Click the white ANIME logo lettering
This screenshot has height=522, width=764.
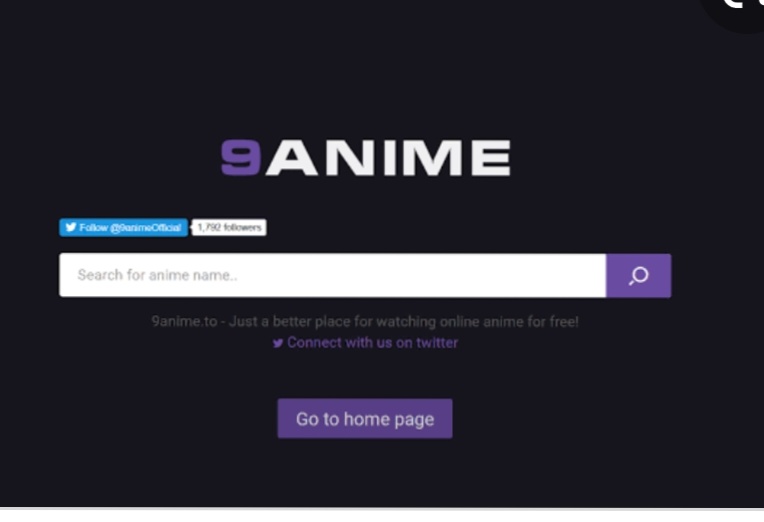pos(388,157)
